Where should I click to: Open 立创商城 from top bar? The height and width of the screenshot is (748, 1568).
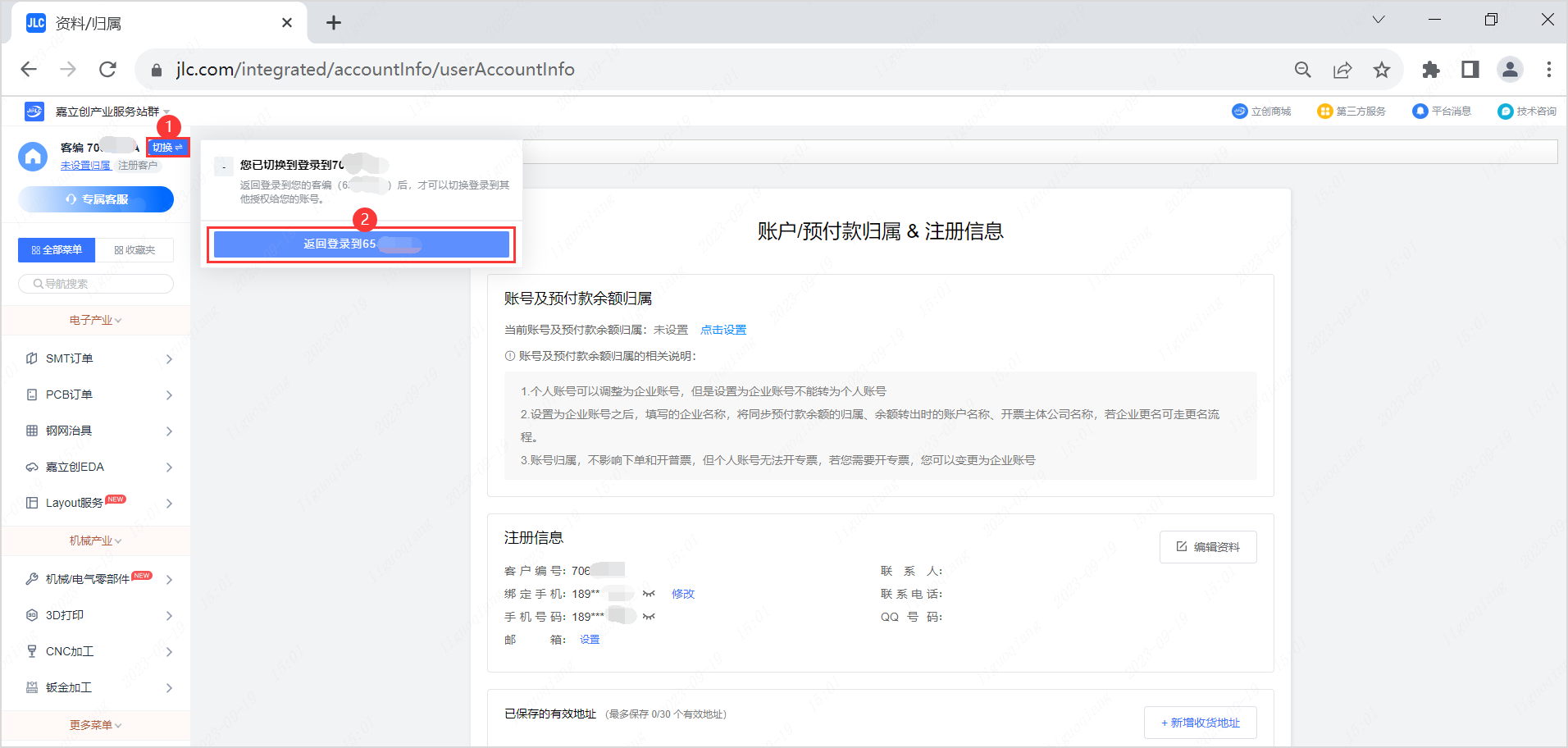coord(1261,112)
